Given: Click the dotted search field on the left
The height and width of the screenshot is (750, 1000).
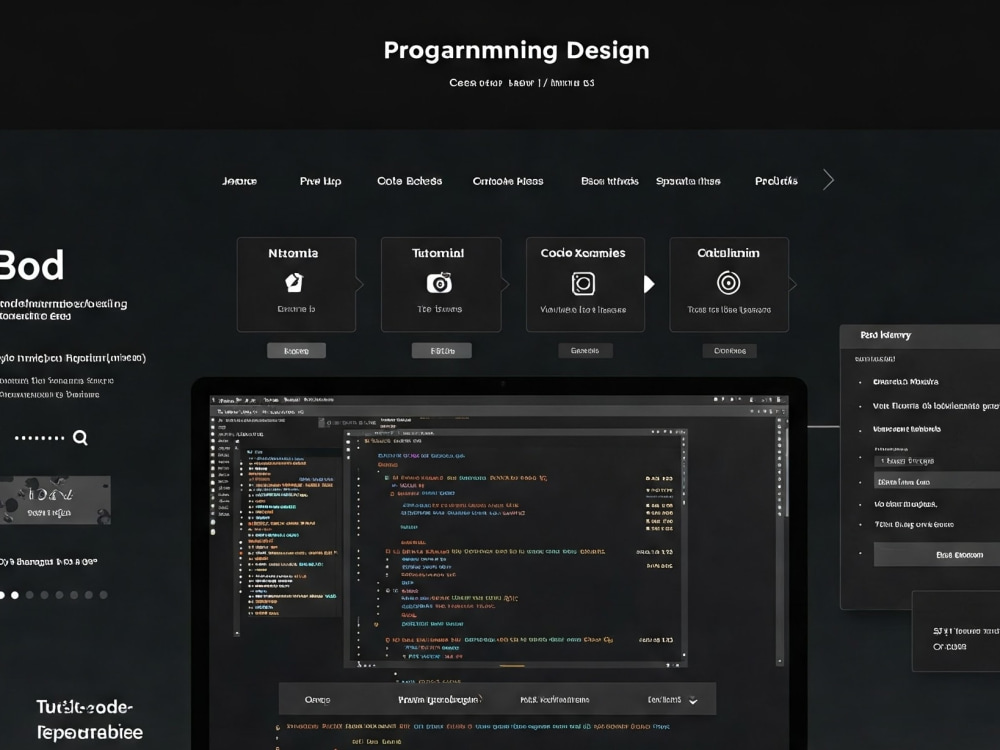Looking at the screenshot, I should 40,438.
